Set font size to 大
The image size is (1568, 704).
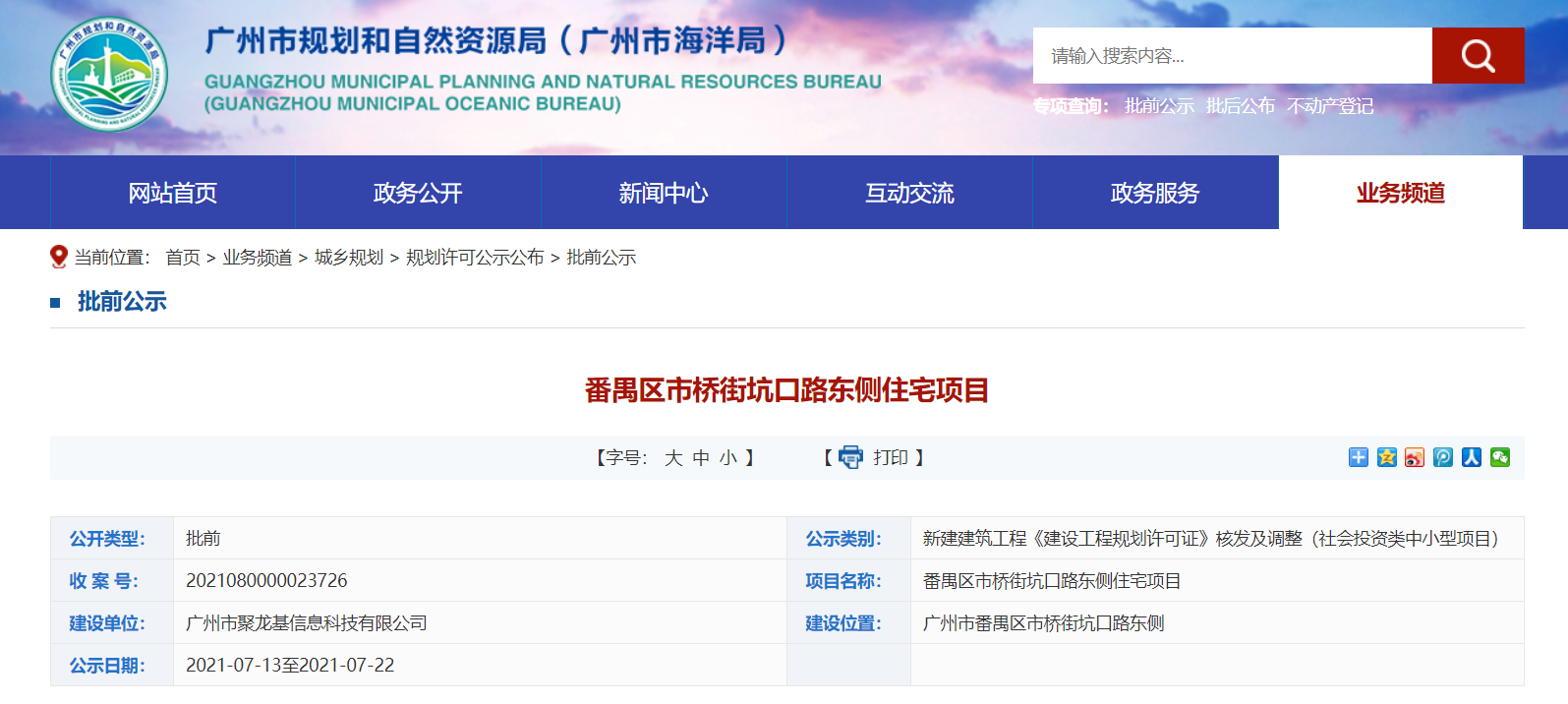coord(673,458)
